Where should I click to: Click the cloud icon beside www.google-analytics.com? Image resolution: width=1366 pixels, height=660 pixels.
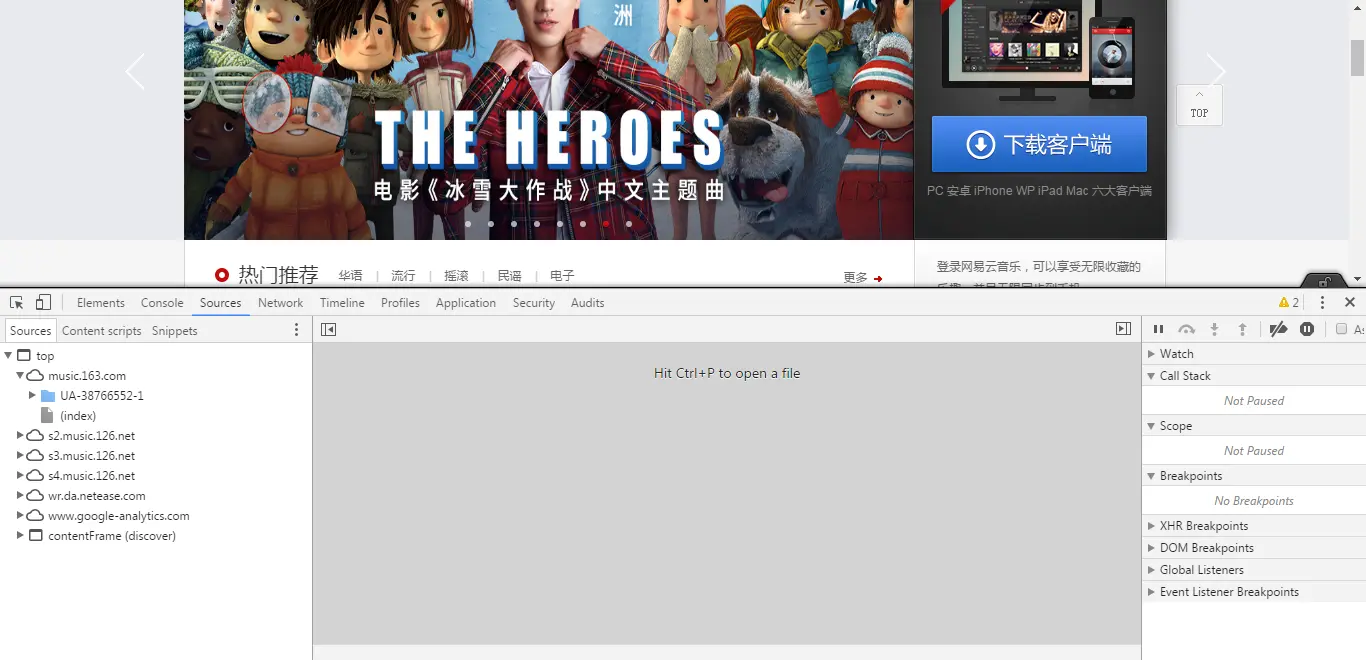[x=35, y=515]
